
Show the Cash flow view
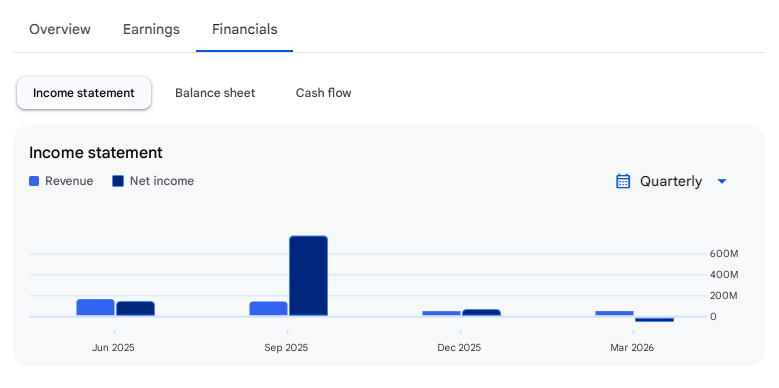323,93
